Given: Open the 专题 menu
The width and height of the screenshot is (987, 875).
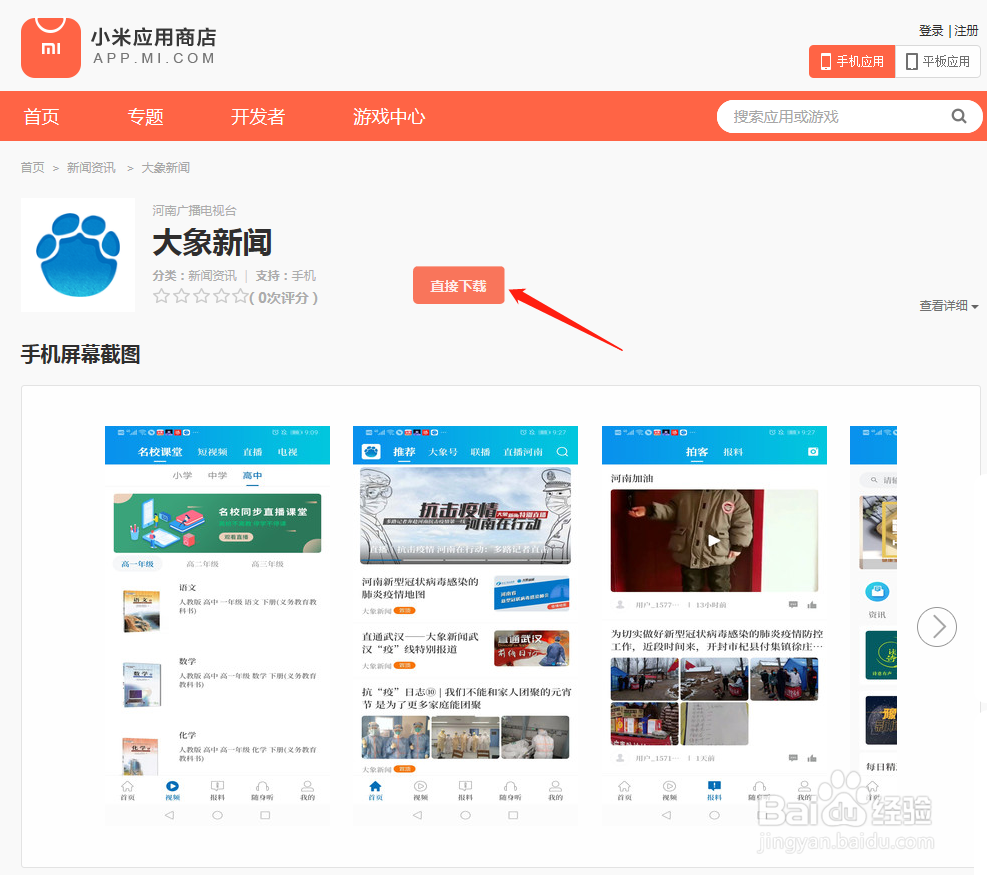Looking at the screenshot, I should [146, 116].
